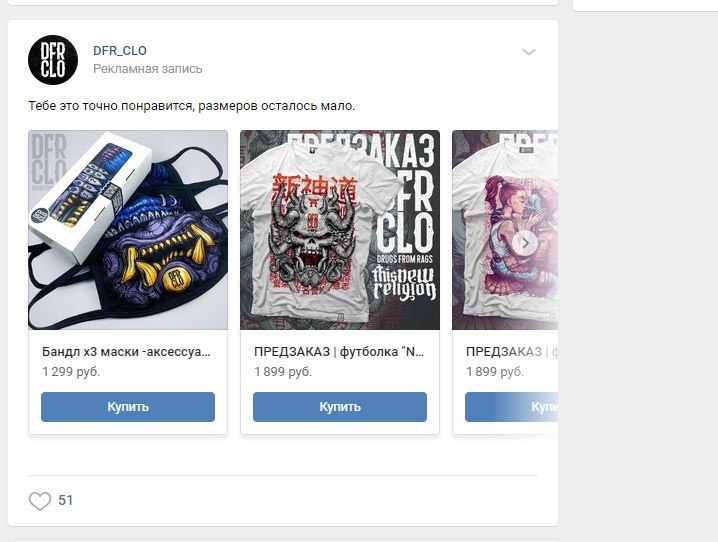Advance carousel with the right arrow
This screenshot has height=542, width=718.
click(525, 243)
